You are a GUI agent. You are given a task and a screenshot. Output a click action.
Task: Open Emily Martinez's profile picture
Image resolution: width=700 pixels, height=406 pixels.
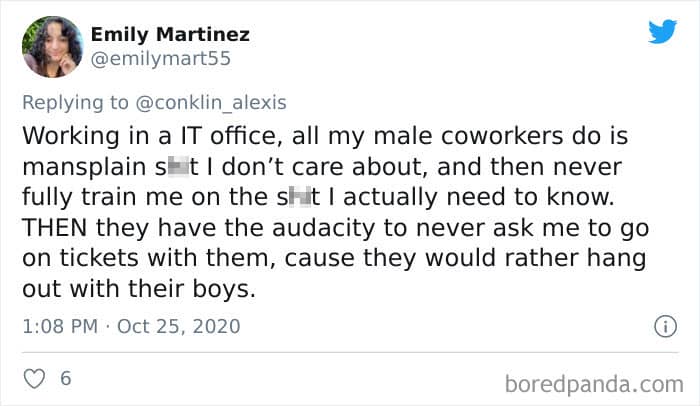(x=52, y=46)
